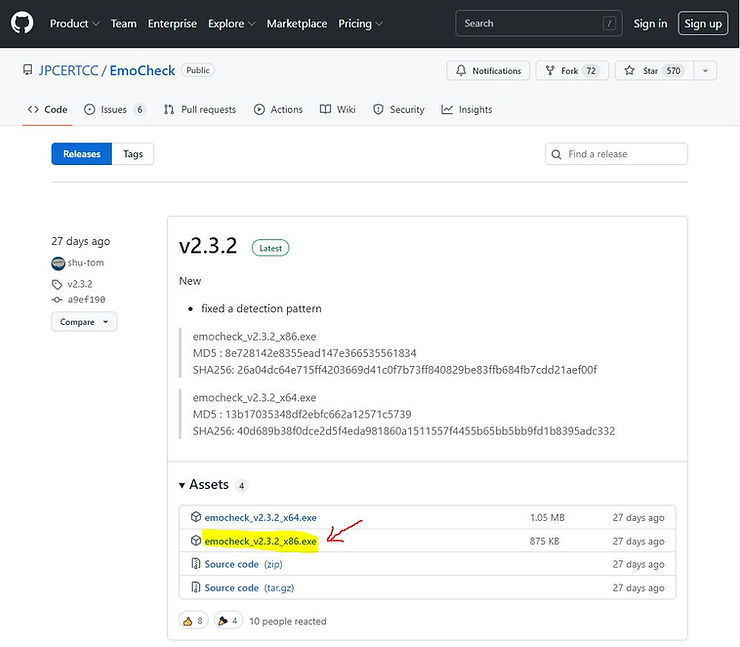Expand the Star lists dropdown arrow

(705, 71)
